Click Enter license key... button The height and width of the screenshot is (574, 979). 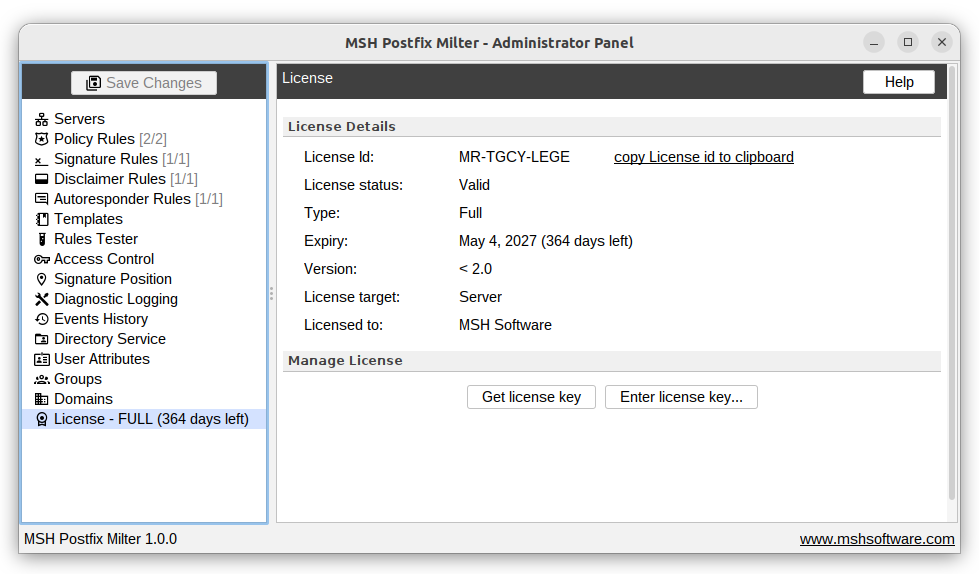[x=681, y=397]
